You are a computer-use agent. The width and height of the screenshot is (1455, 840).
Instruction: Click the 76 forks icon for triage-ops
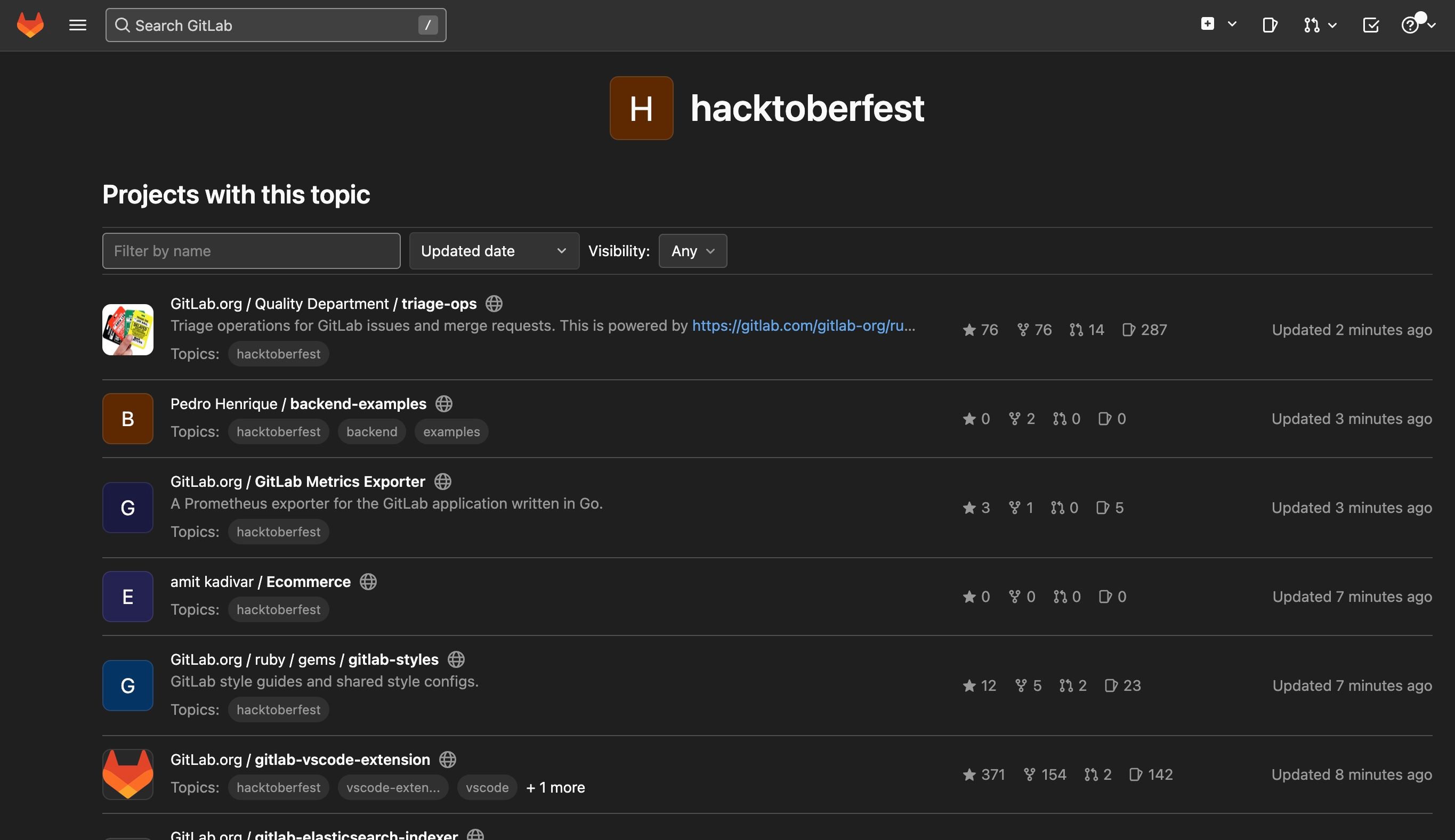pos(1023,329)
